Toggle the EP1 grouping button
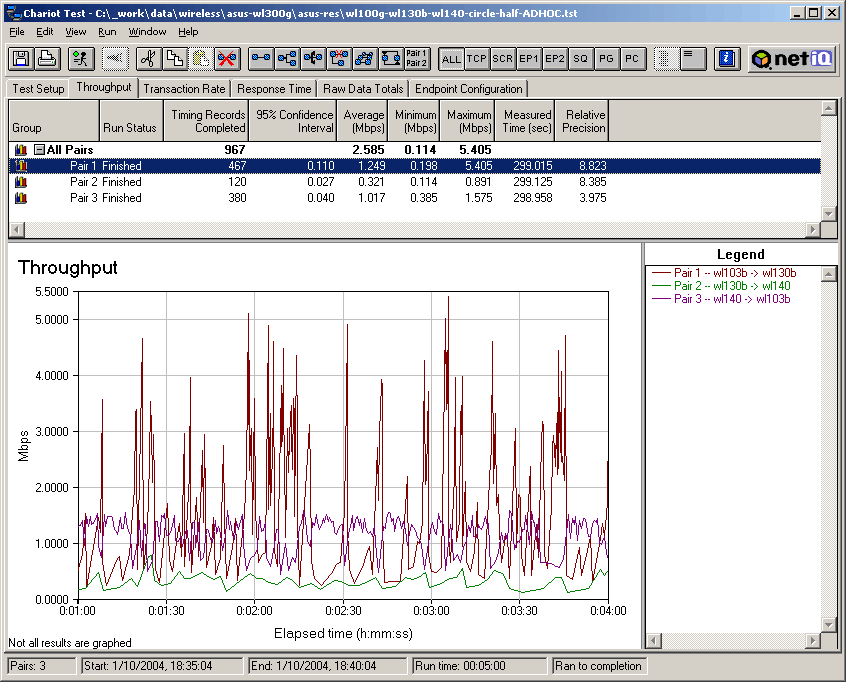The width and height of the screenshot is (846, 682). pos(529,59)
